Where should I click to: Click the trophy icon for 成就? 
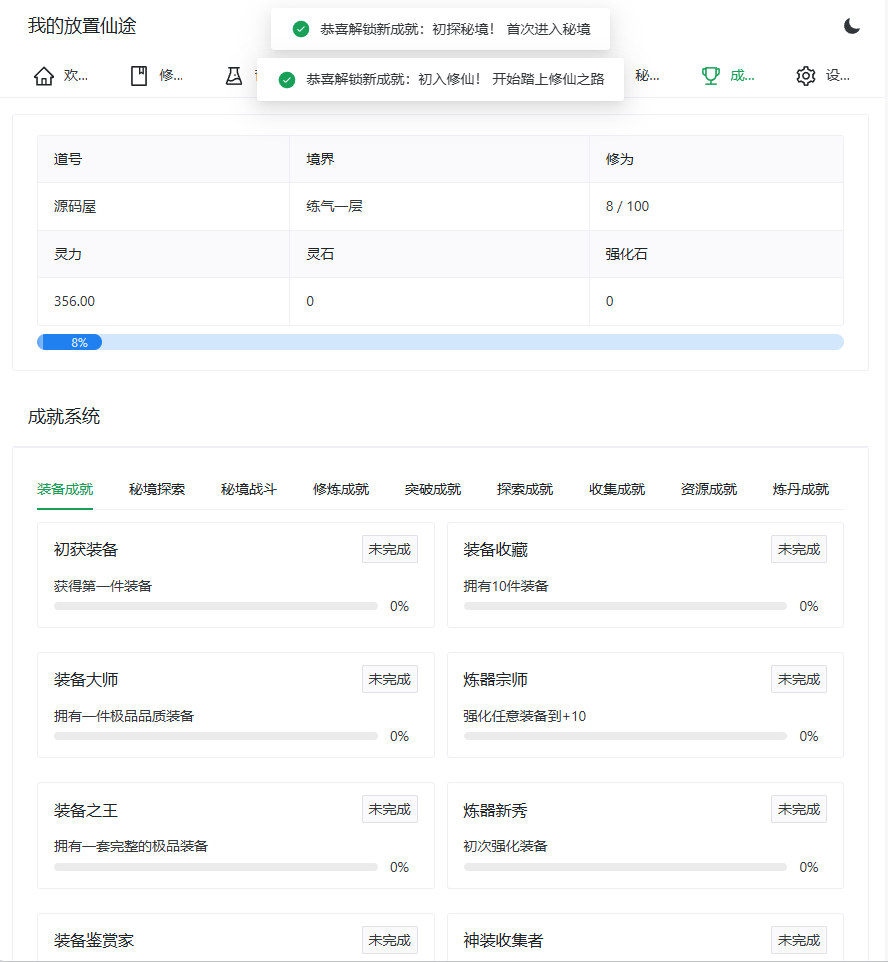[x=710, y=75]
